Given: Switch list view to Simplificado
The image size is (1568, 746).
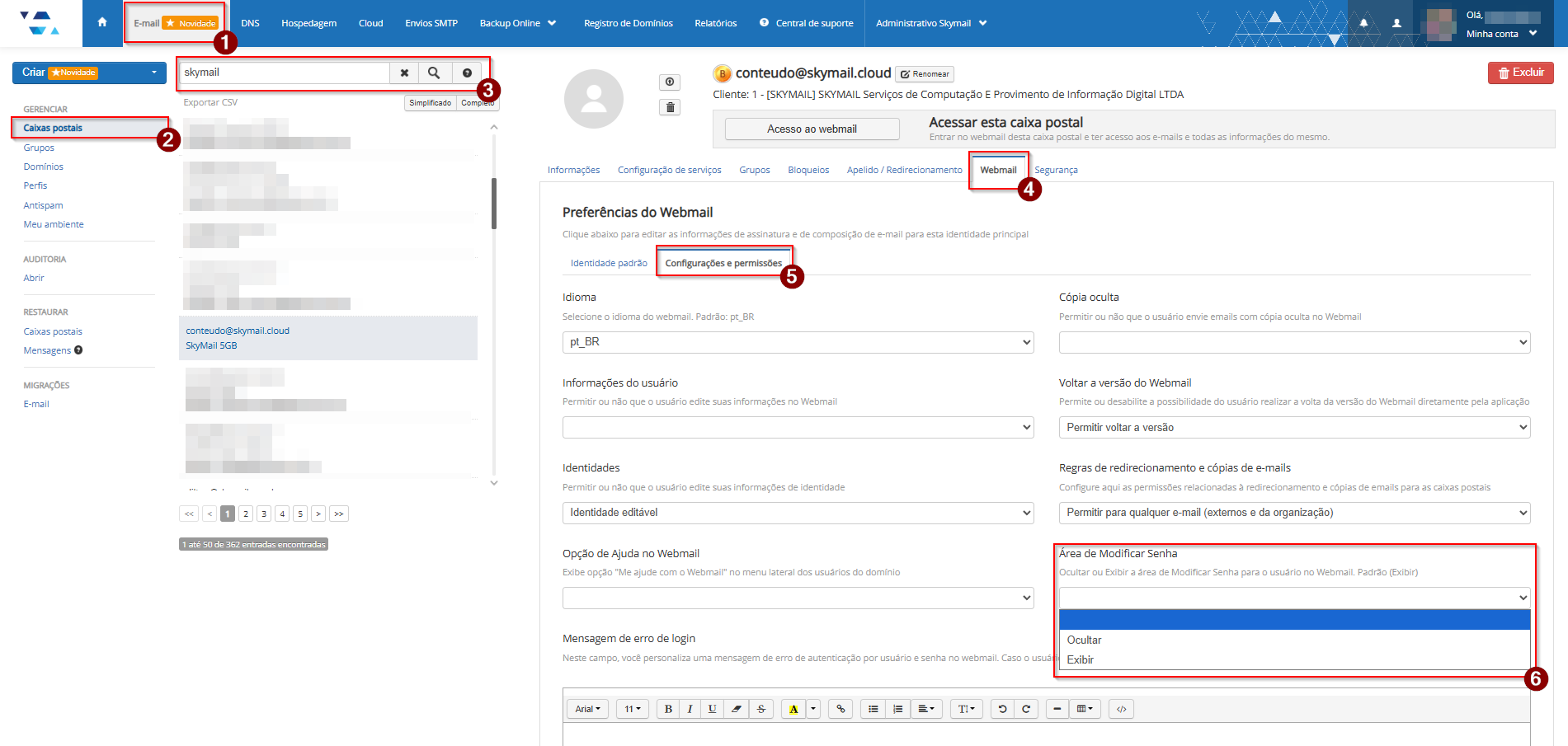Looking at the screenshot, I should [430, 103].
